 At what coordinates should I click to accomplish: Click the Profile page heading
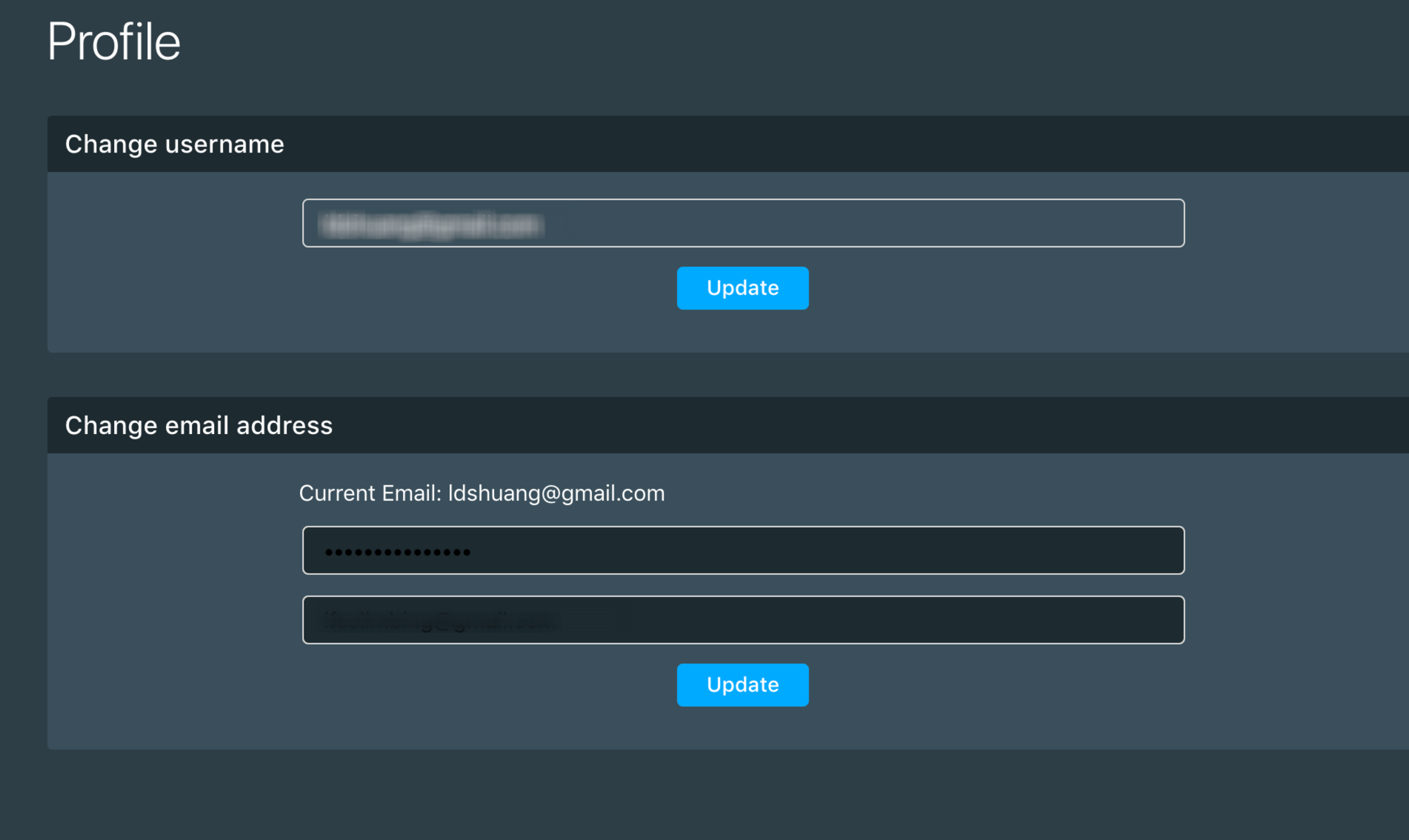click(114, 41)
